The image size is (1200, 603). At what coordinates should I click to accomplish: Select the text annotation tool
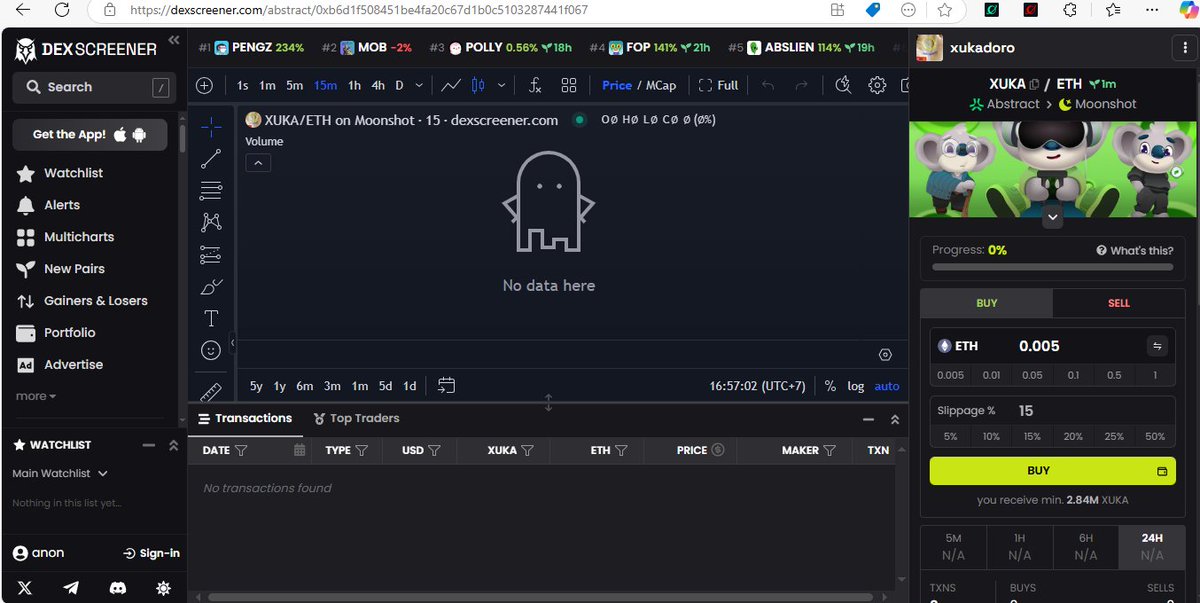coord(211,319)
